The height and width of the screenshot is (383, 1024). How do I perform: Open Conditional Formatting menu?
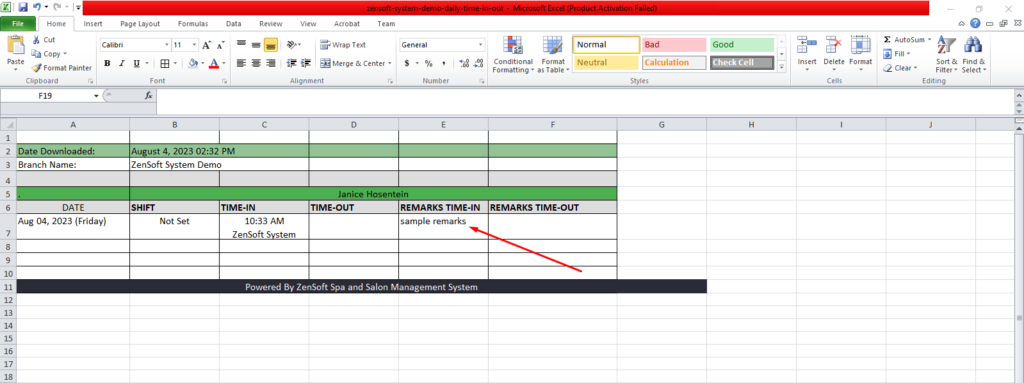tap(513, 54)
